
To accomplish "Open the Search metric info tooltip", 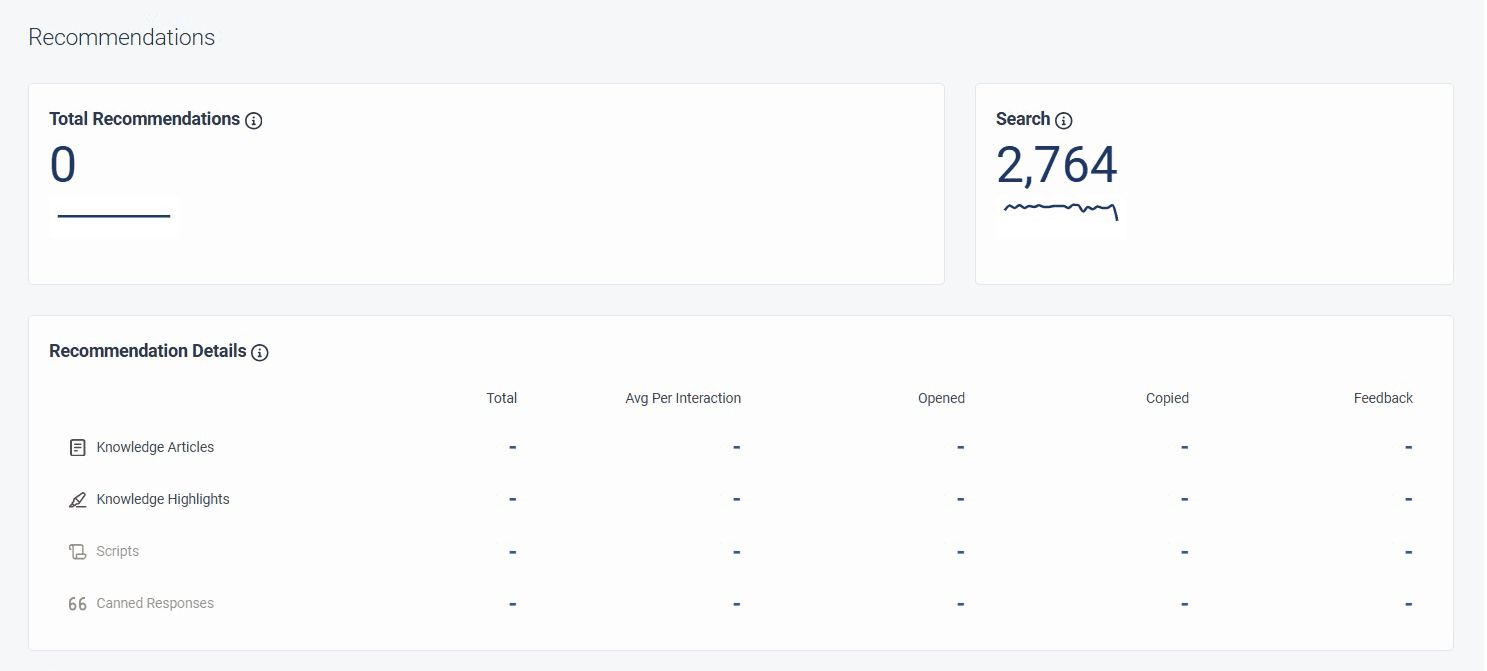I will (1064, 120).
